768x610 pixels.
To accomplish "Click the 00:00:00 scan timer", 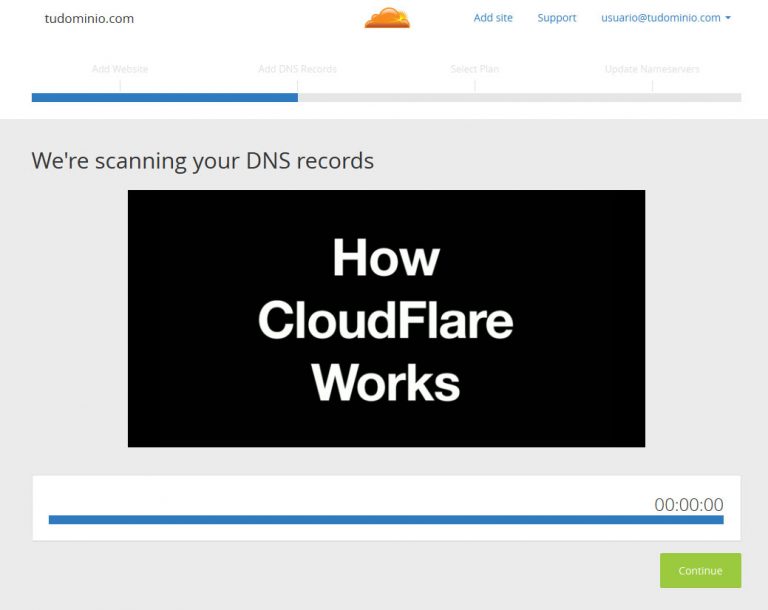I will coord(689,504).
